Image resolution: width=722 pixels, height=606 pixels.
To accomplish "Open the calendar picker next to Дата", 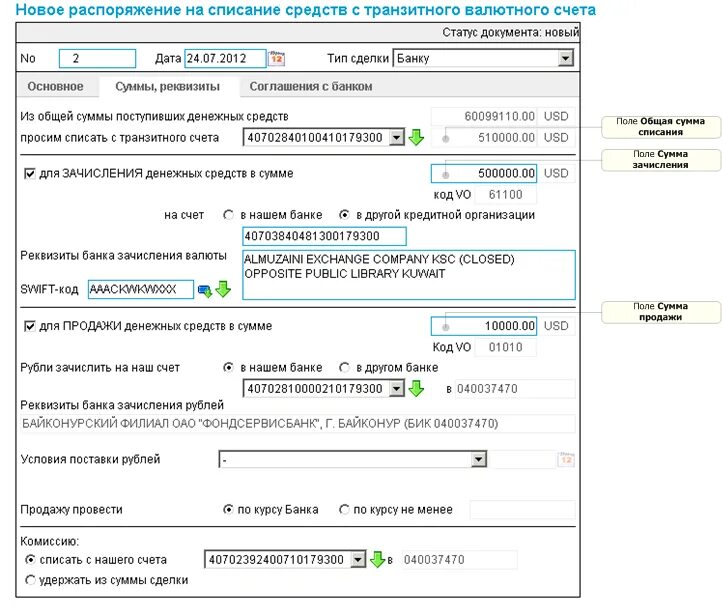I will pos(276,58).
